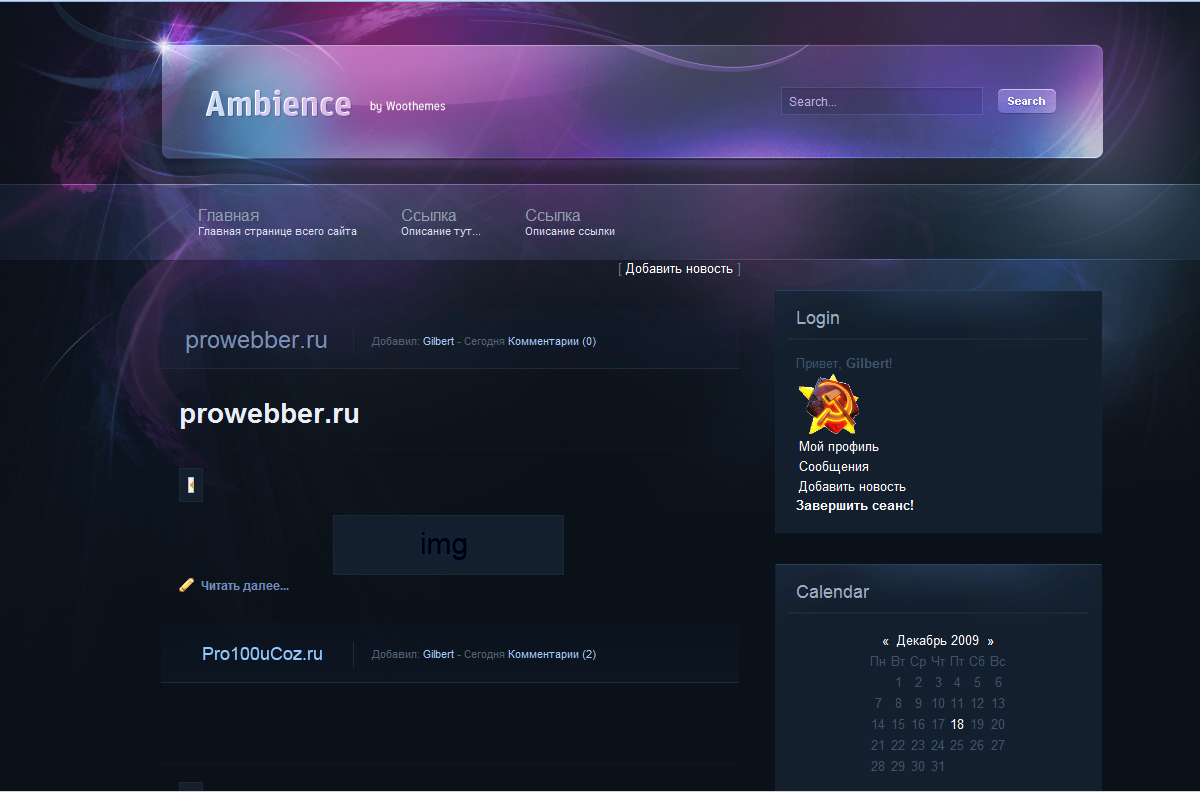This screenshot has height=792, width=1200.
Task: Click day 27 in the calendar
Action: point(998,746)
